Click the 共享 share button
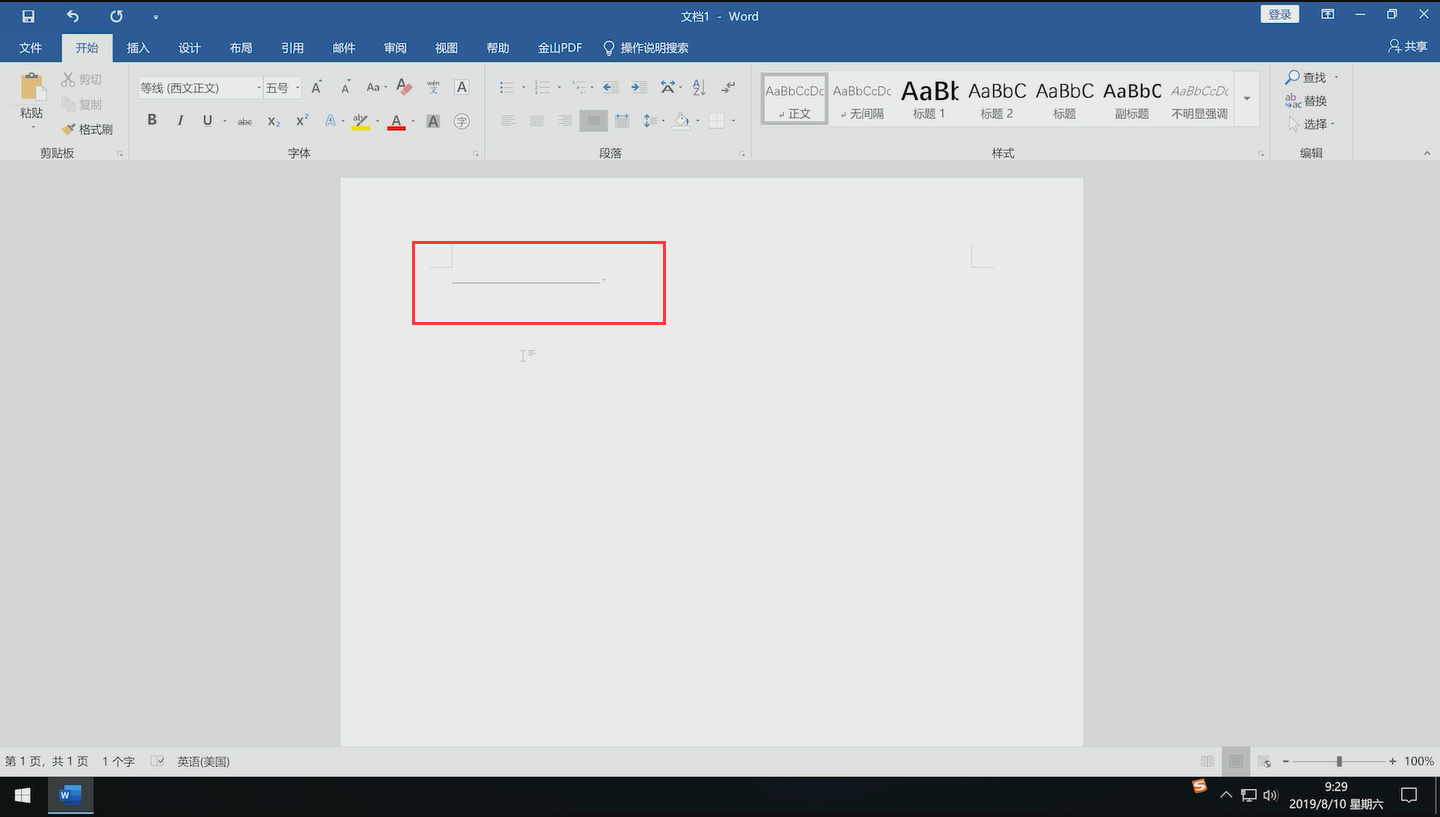The height and width of the screenshot is (817, 1440). [x=1408, y=47]
